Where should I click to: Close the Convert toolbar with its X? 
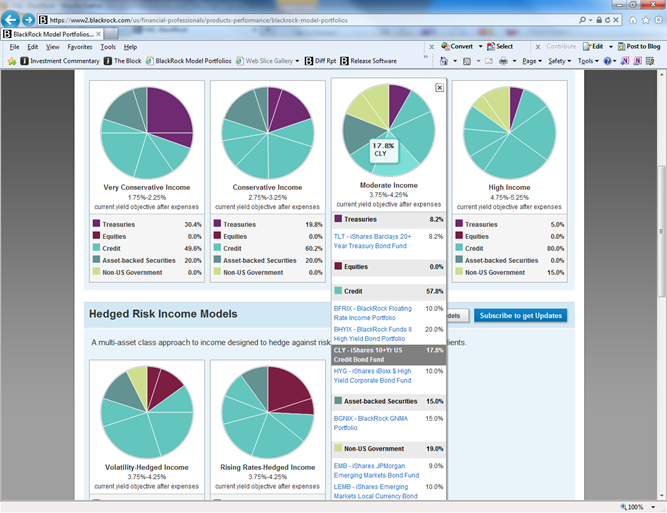(x=431, y=47)
